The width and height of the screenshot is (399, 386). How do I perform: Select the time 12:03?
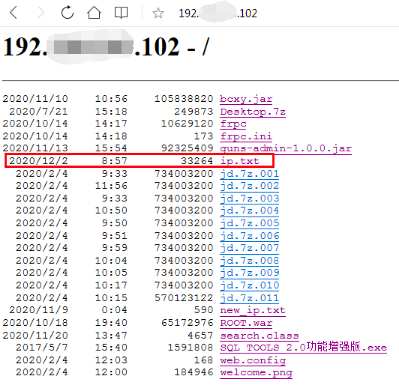tap(111, 360)
